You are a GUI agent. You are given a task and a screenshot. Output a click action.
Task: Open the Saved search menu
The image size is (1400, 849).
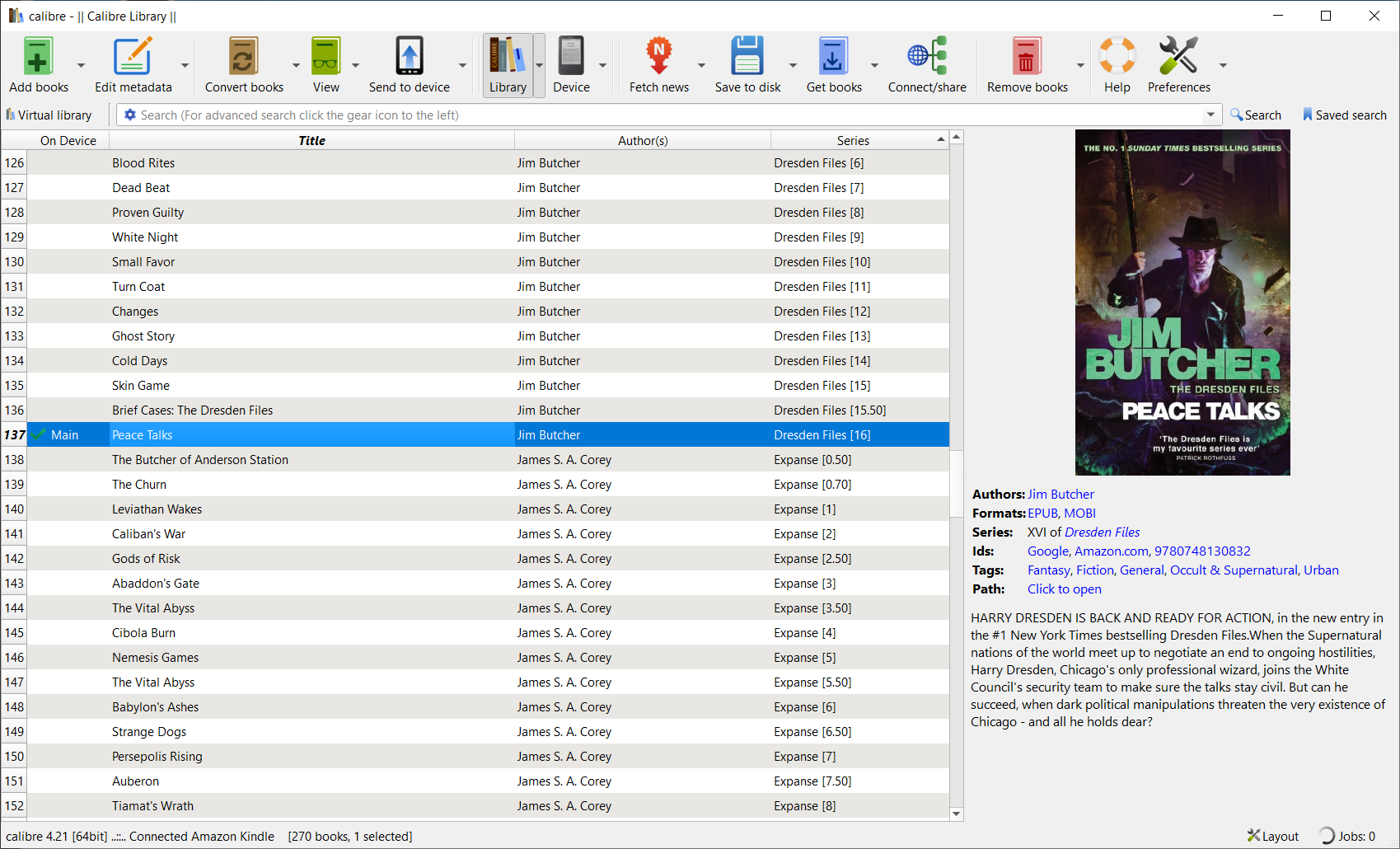pyautogui.click(x=1344, y=115)
